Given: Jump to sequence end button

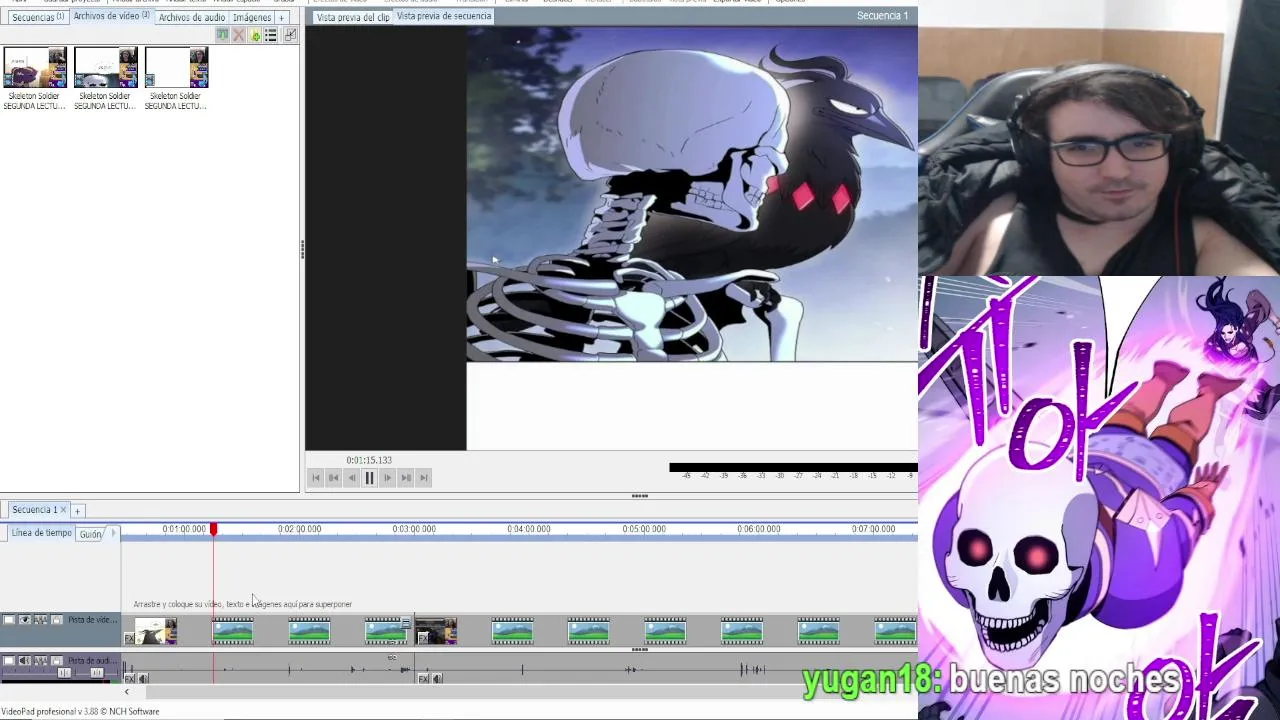Looking at the screenshot, I should pos(423,478).
